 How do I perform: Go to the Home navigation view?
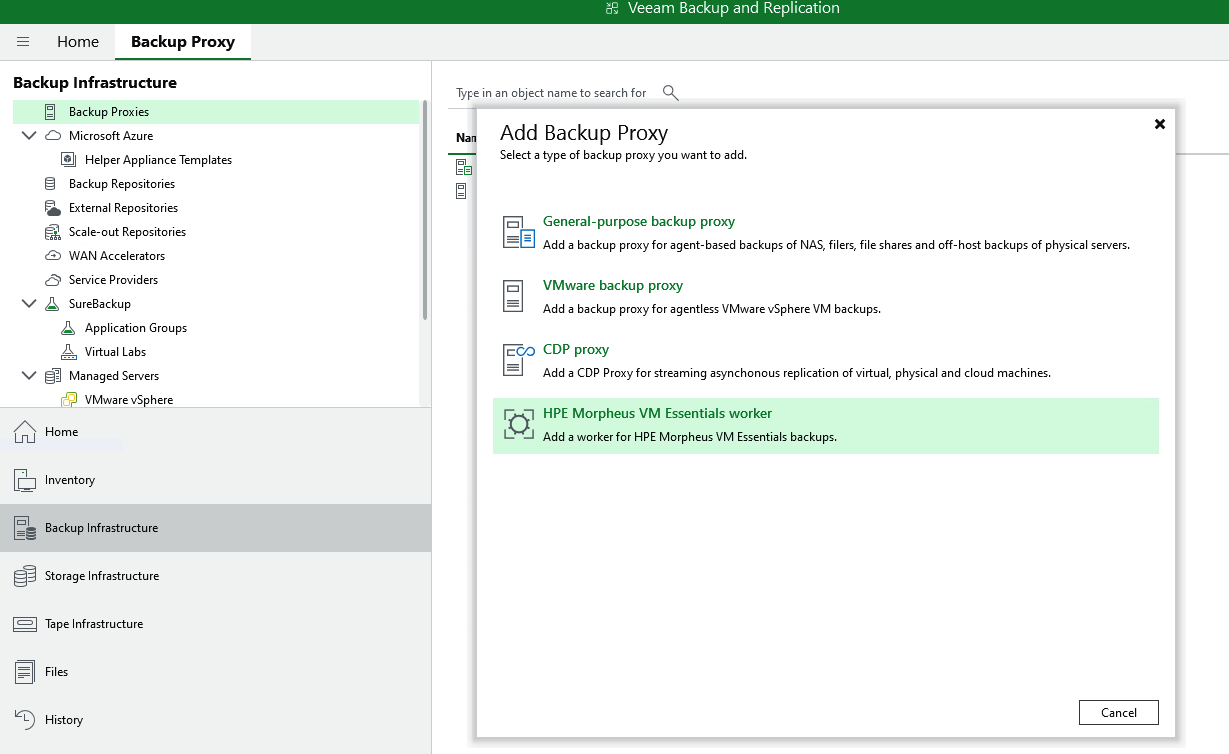[215, 432]
